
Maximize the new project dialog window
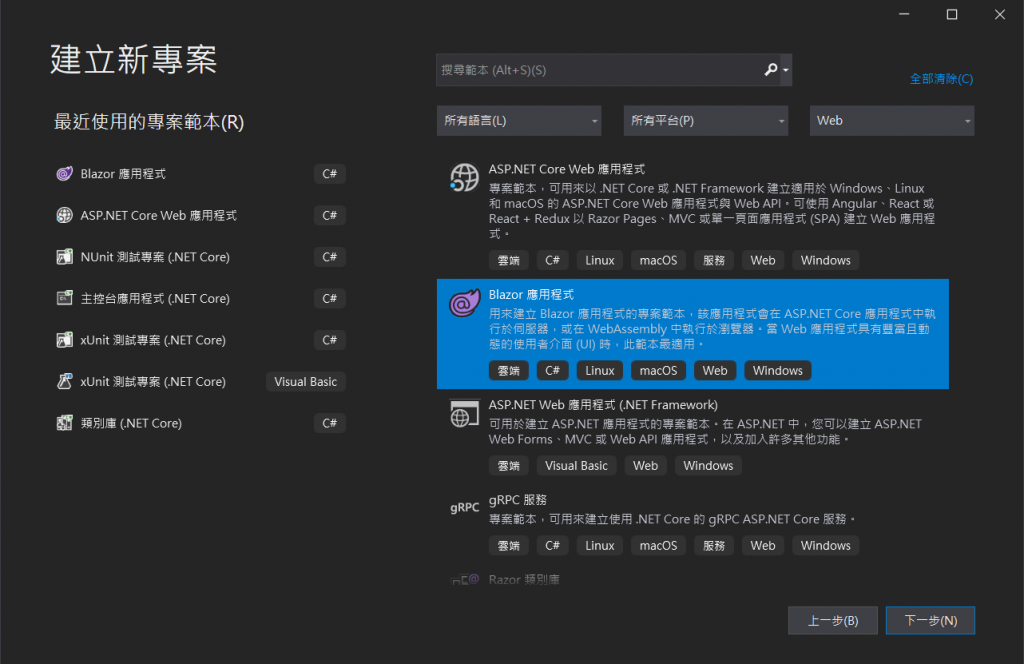click(x=952, y=14)
